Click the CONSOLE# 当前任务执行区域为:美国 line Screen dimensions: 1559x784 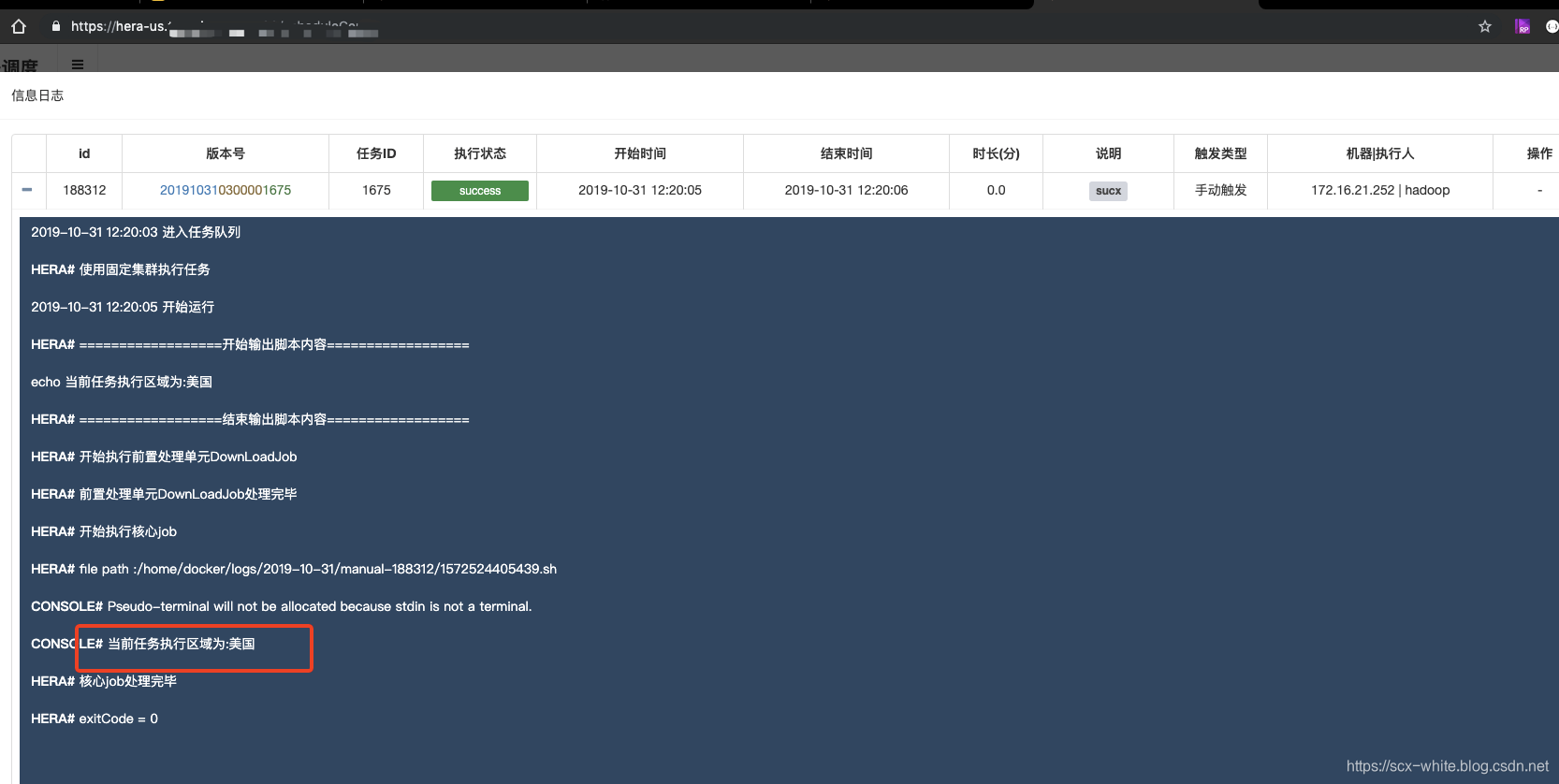(143, 644)
